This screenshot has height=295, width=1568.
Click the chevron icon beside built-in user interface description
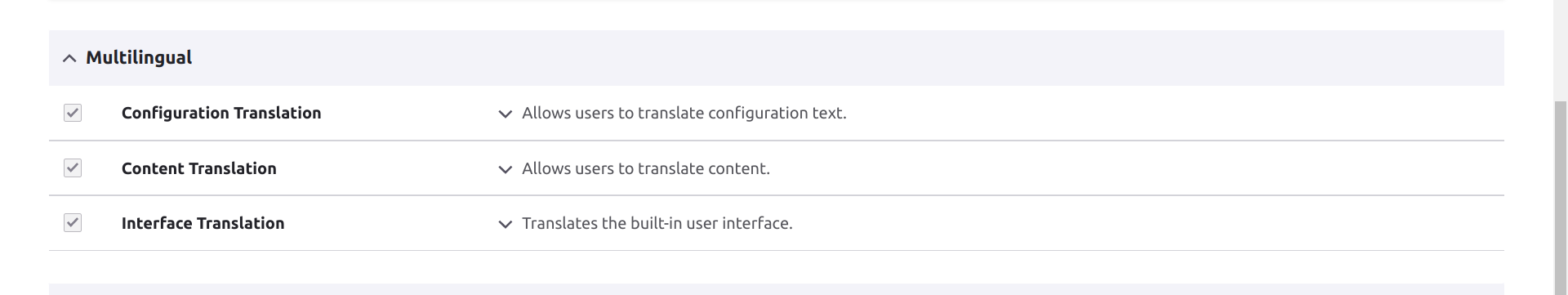pyautogui.click(x=506, y=224)
